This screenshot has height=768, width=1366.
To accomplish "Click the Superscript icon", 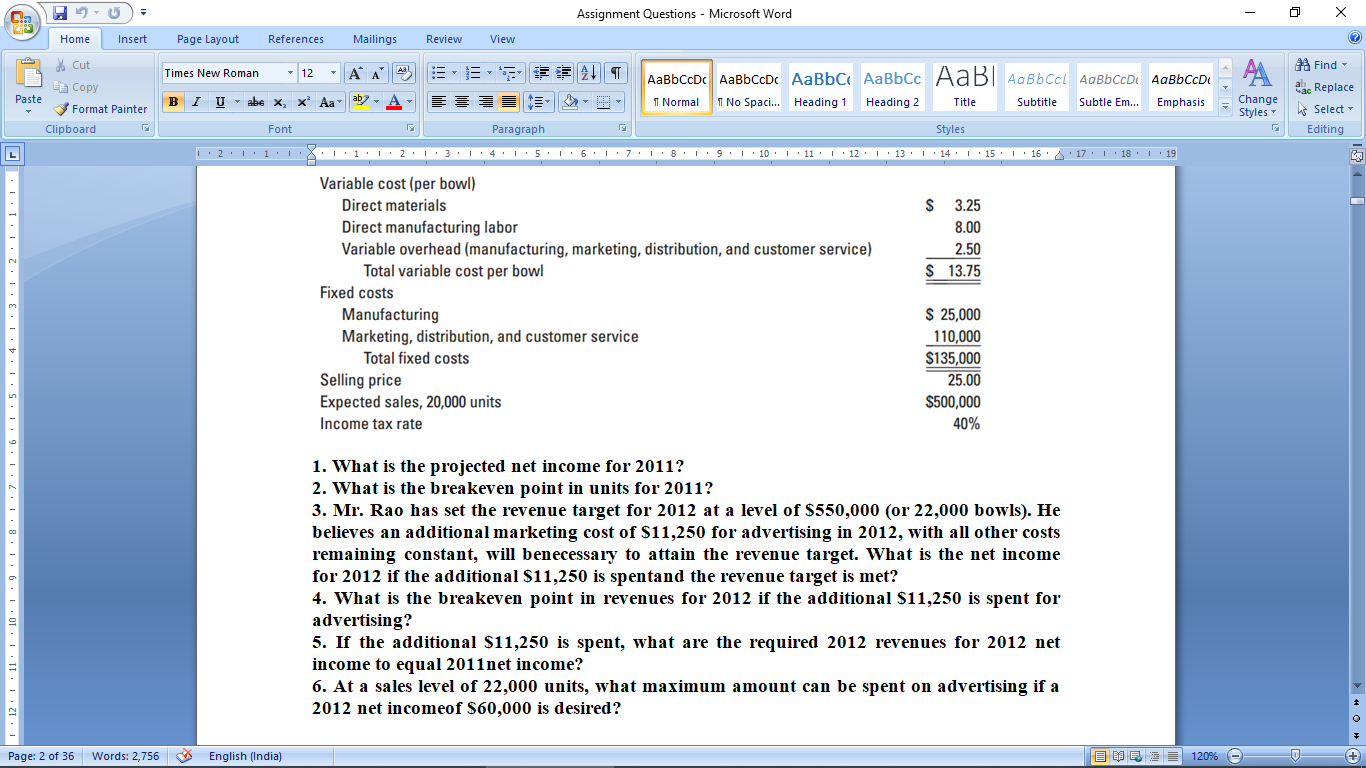I will [x=302, y=102].
